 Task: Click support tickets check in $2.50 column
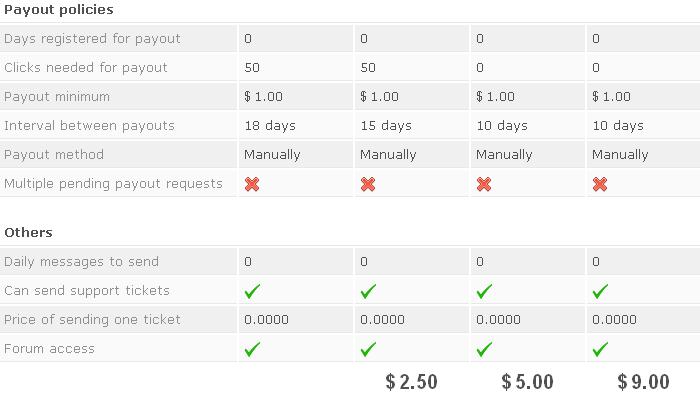[x=368, y=291]
